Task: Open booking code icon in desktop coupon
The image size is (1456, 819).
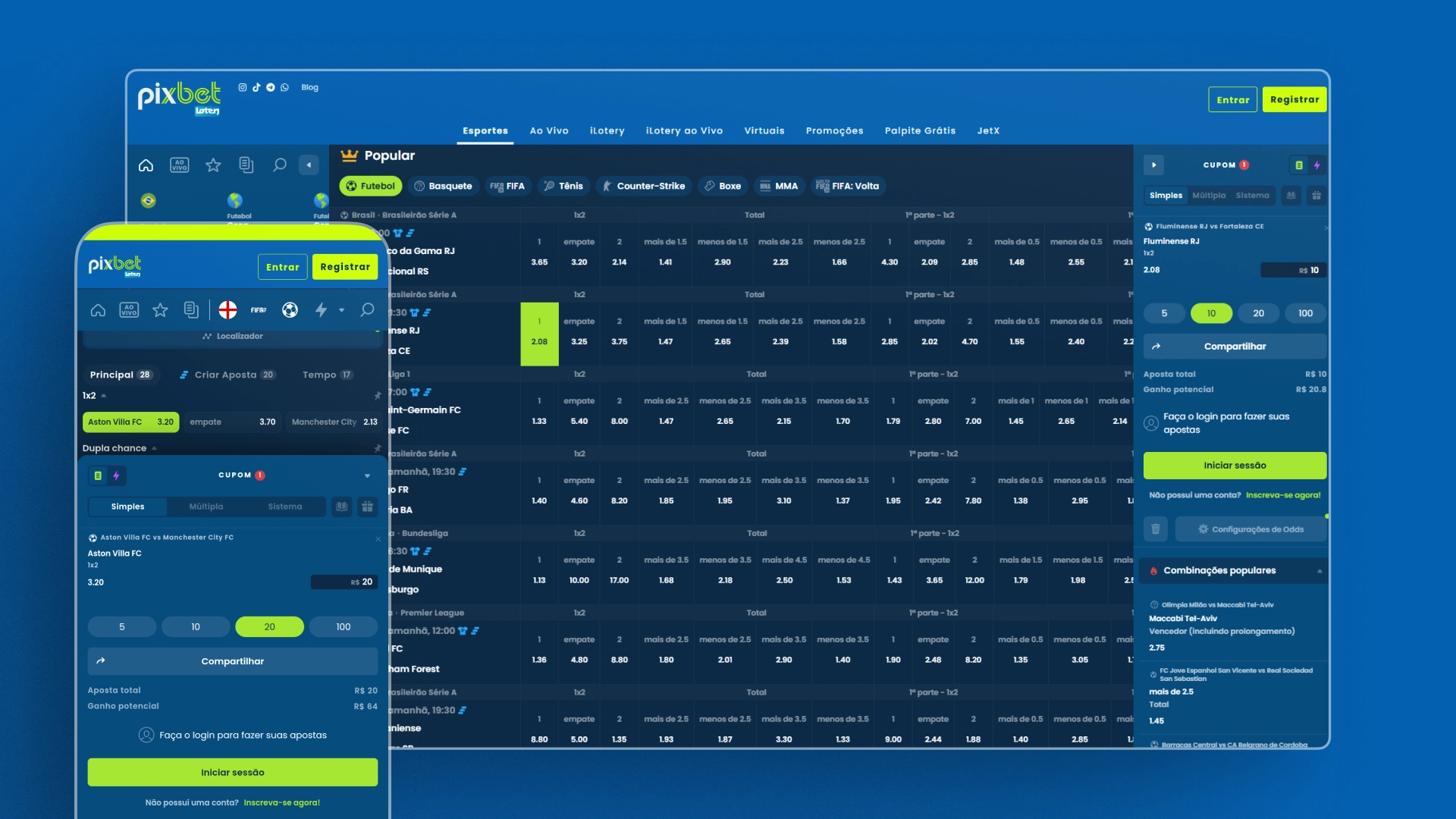Action: 1291,196
